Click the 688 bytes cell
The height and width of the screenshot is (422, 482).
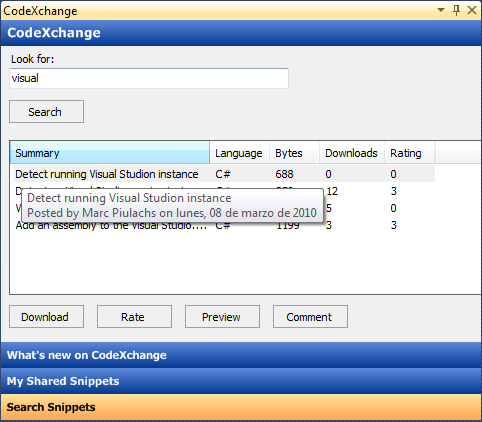pyautogui.click(x=284, y=174)
